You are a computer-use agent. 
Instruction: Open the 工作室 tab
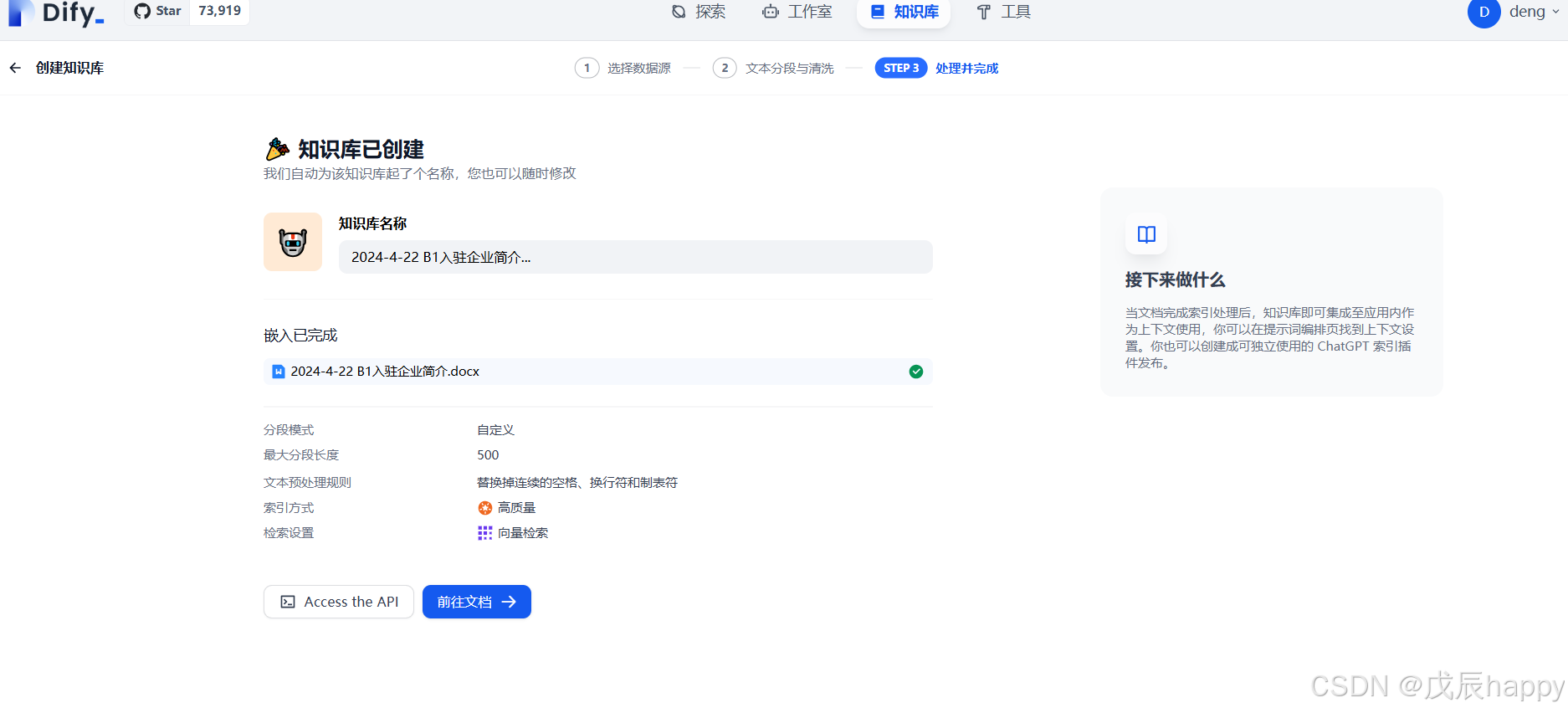[797, 12]
